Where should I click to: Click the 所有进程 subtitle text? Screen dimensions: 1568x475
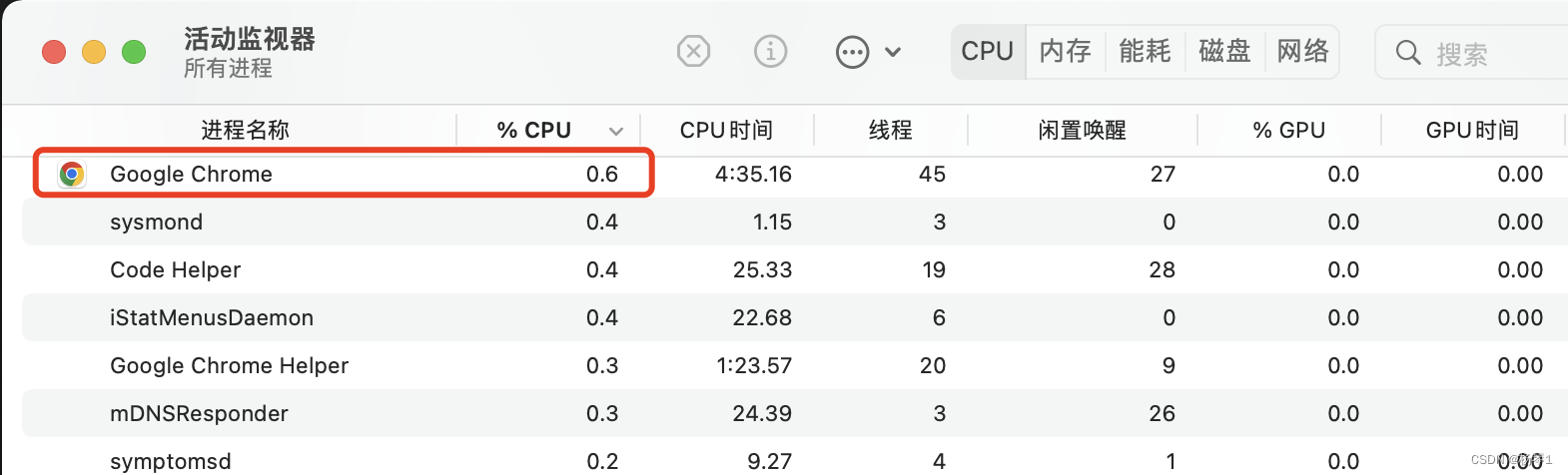click(228, 68)
